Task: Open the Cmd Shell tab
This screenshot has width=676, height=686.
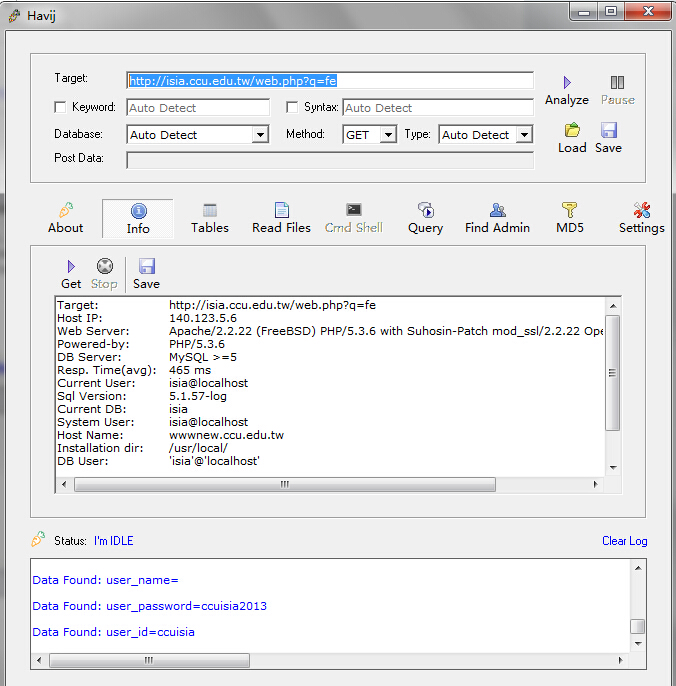Action: tap(354, 218)
